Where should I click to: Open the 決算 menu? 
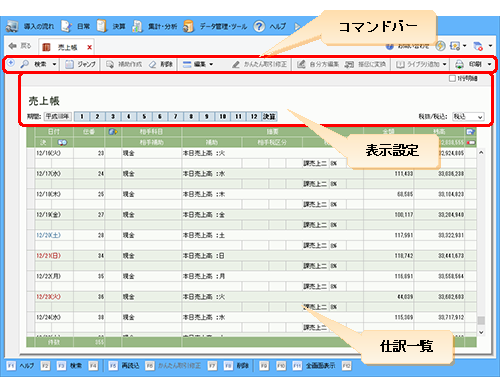click(111, 26)
